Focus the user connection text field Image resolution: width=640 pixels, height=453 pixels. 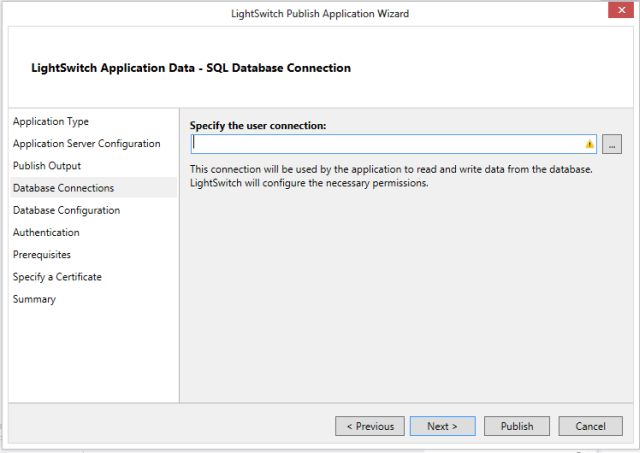[390, 144]
